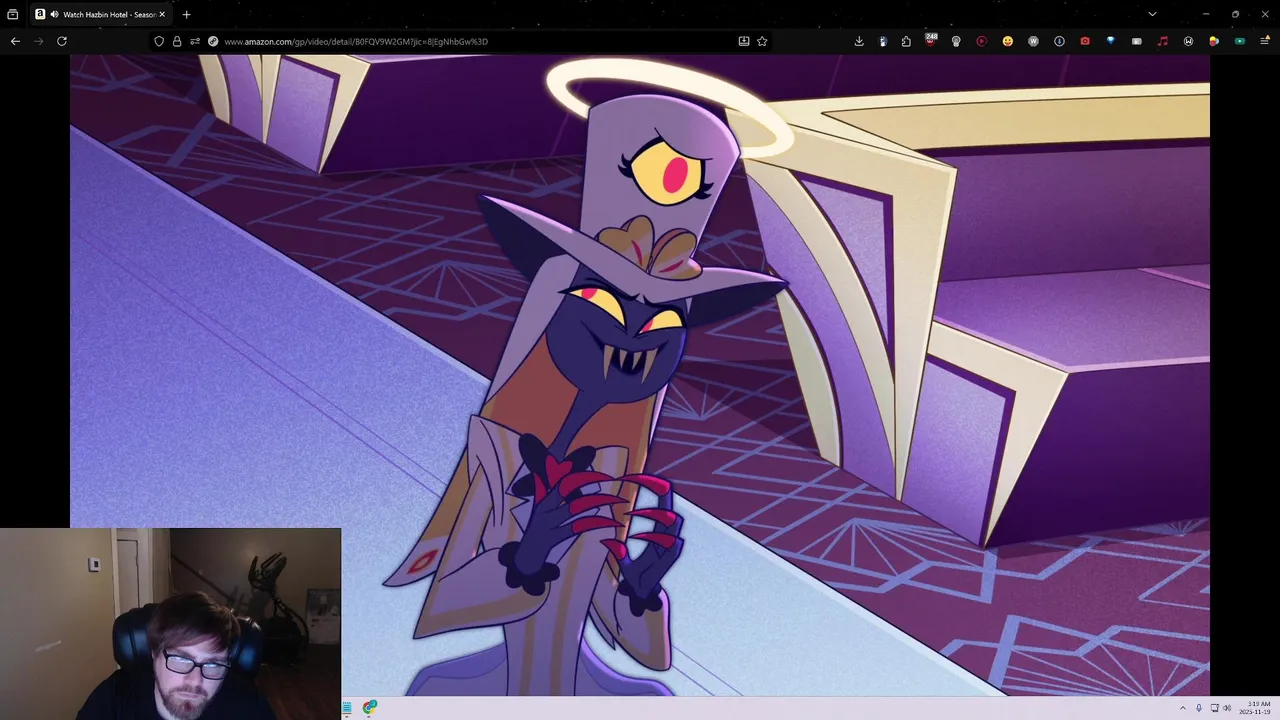
Task: Close the Watch Hazbin Hotel tab
Action: pos(162,14)
